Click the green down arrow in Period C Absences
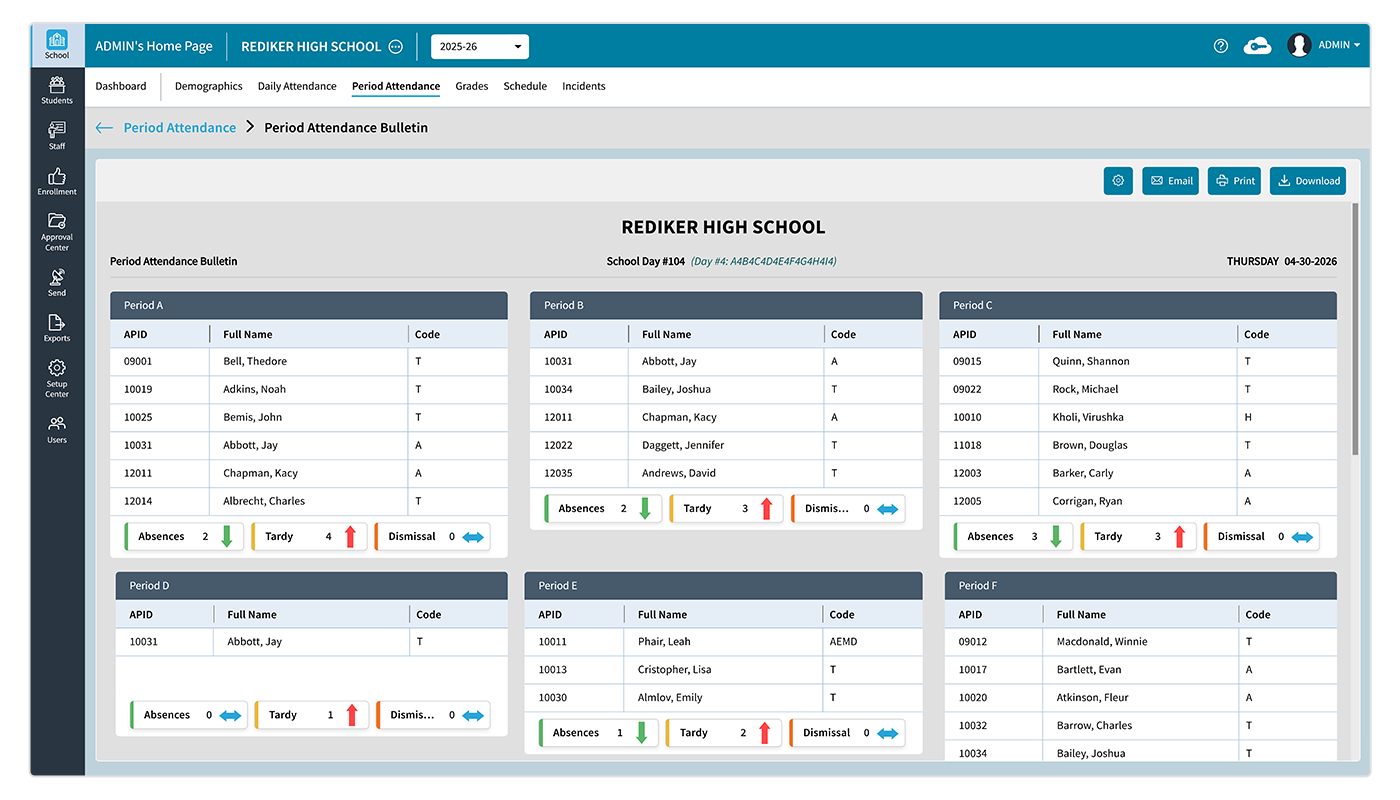The width and height of the screenshot is (1400, 800). pos(1055,537)
